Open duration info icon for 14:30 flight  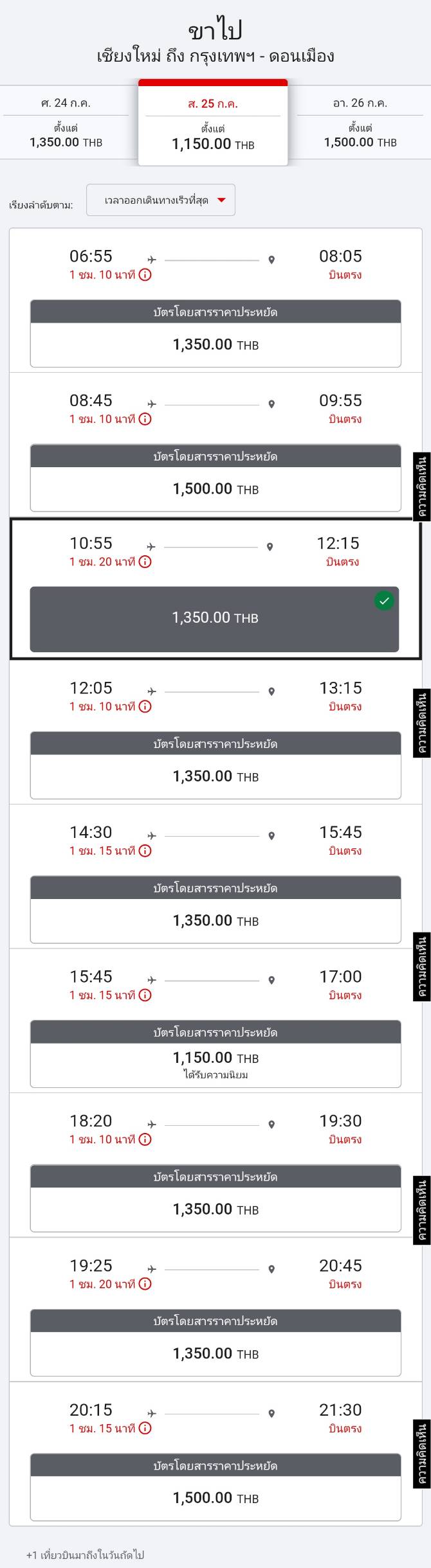145,851
